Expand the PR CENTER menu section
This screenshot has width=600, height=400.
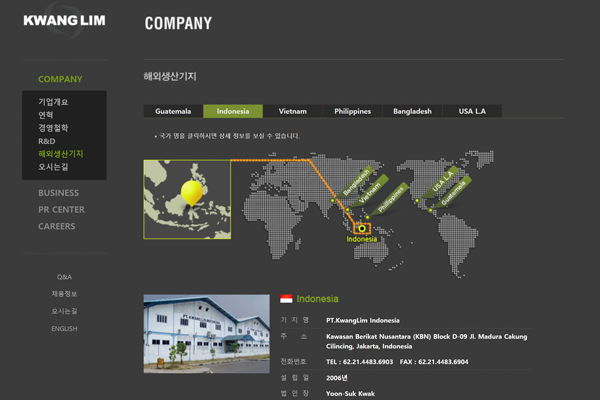[x=61, y=210]
